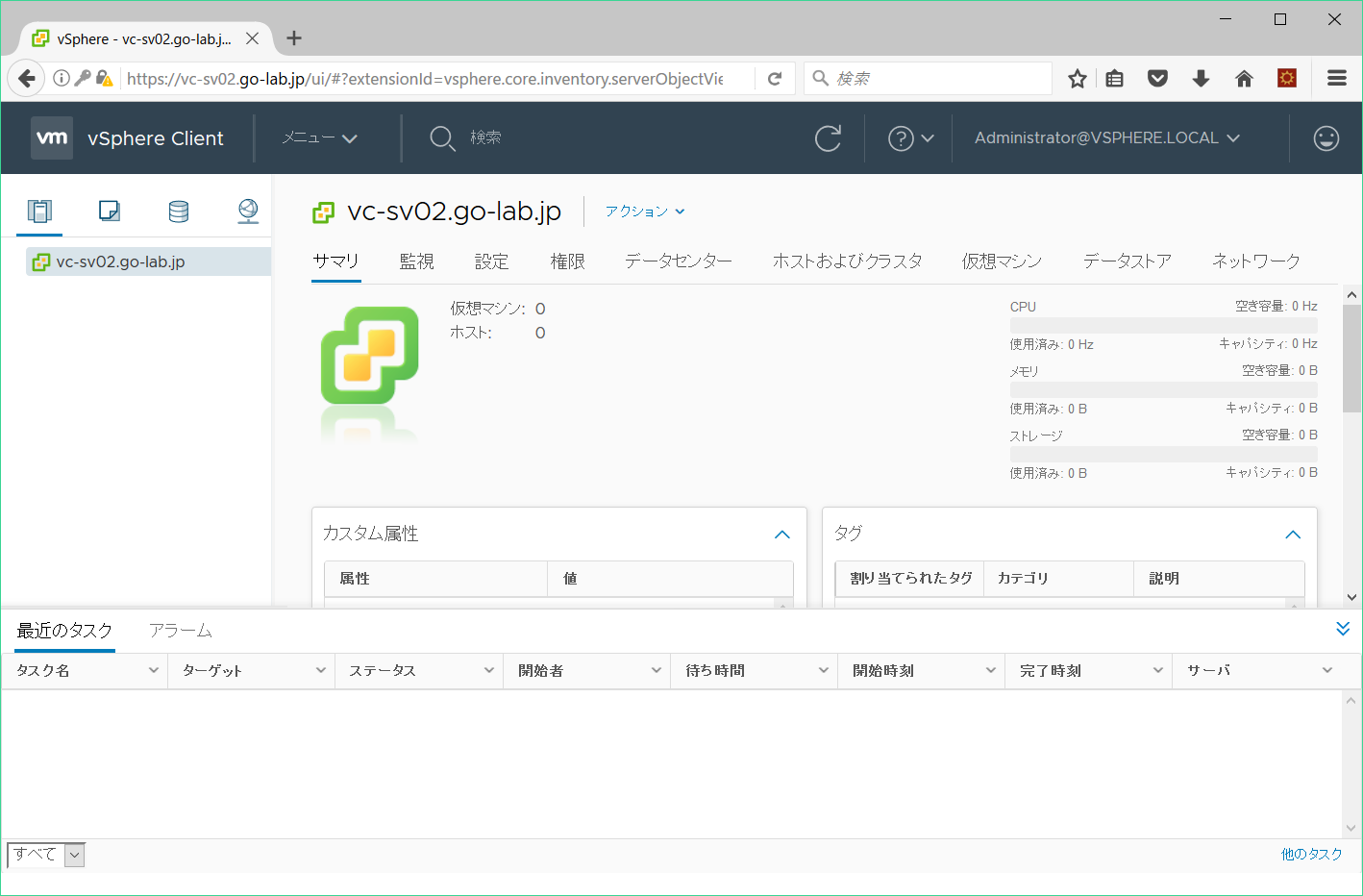Switch to the 権限 tab
The height and width of the screenshot is (896, 1363).
pos(567,261)
